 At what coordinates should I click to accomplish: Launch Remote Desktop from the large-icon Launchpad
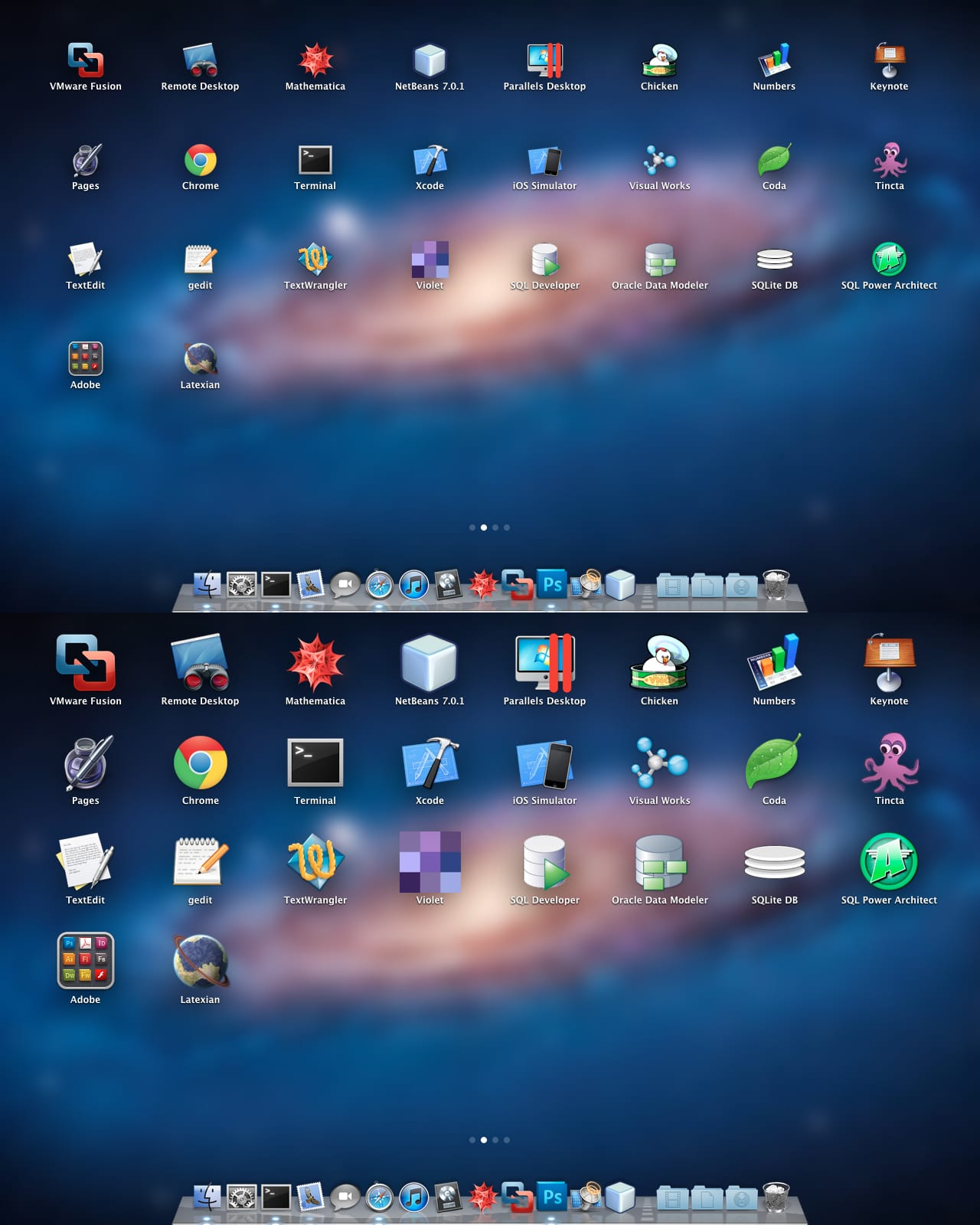pyautogui.click(x=200, y=662)
